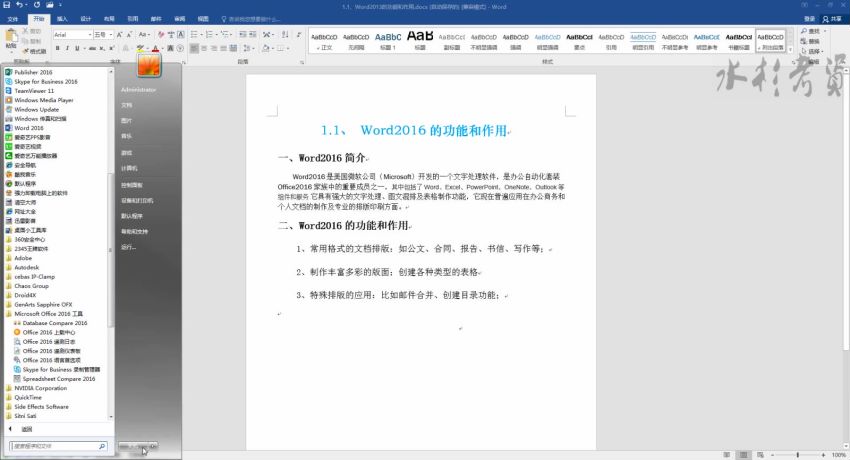Open 计算机 from start menu right pane
The image size is (850, 460).
point(129,169)
